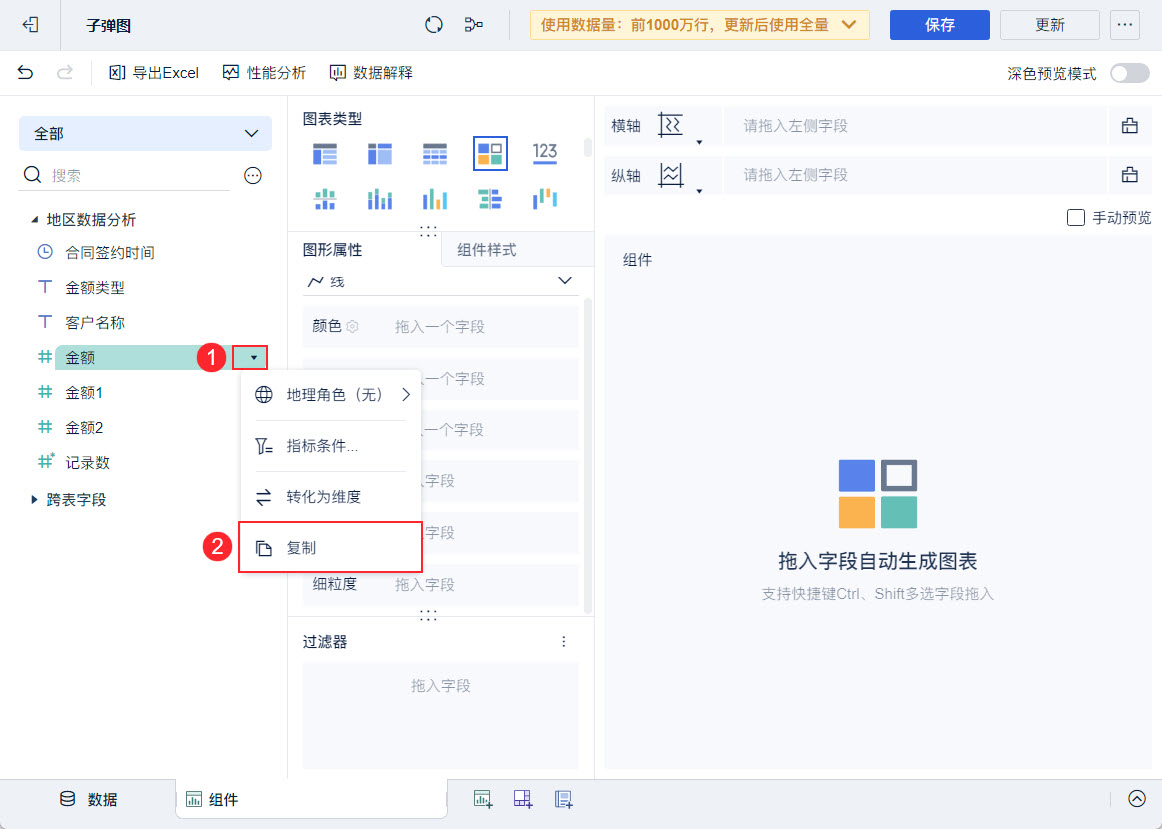The height and width of the screenshot is (829, 1162).
Task: Select the multi-series column chart icon
Action: pyautogui.click(x=379, y=199)
